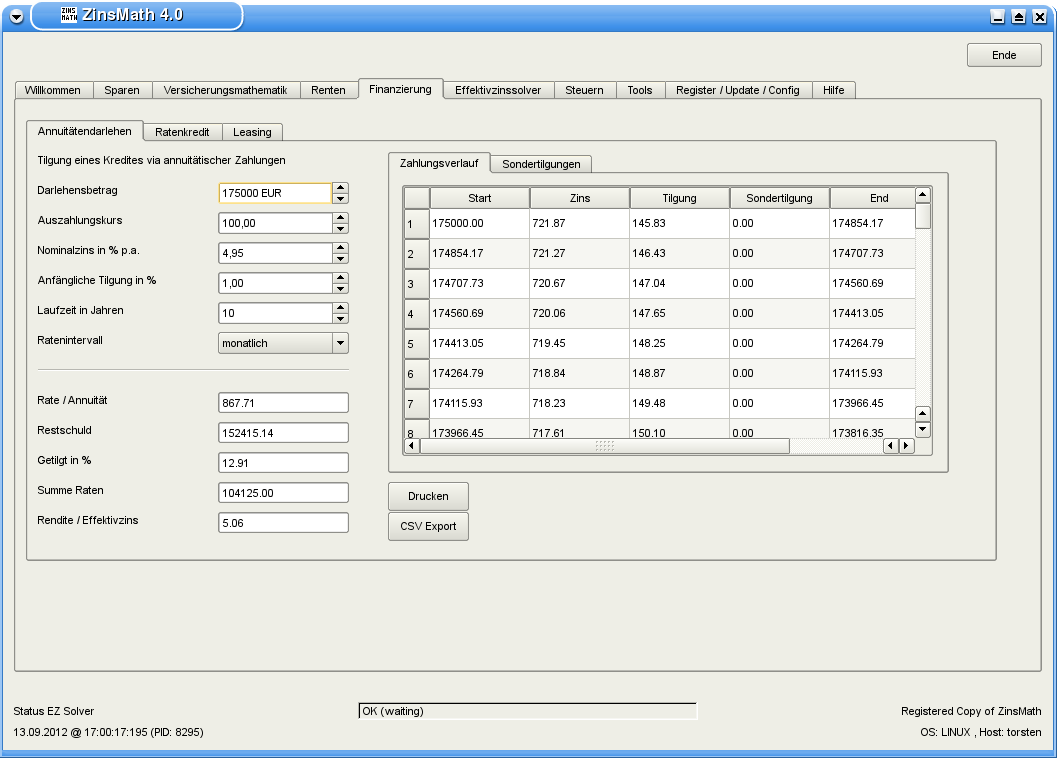Viewport: 1057px width, 758px height.
Task: Select the Ratenkredit sub-tab
Action: pos(182,132)
